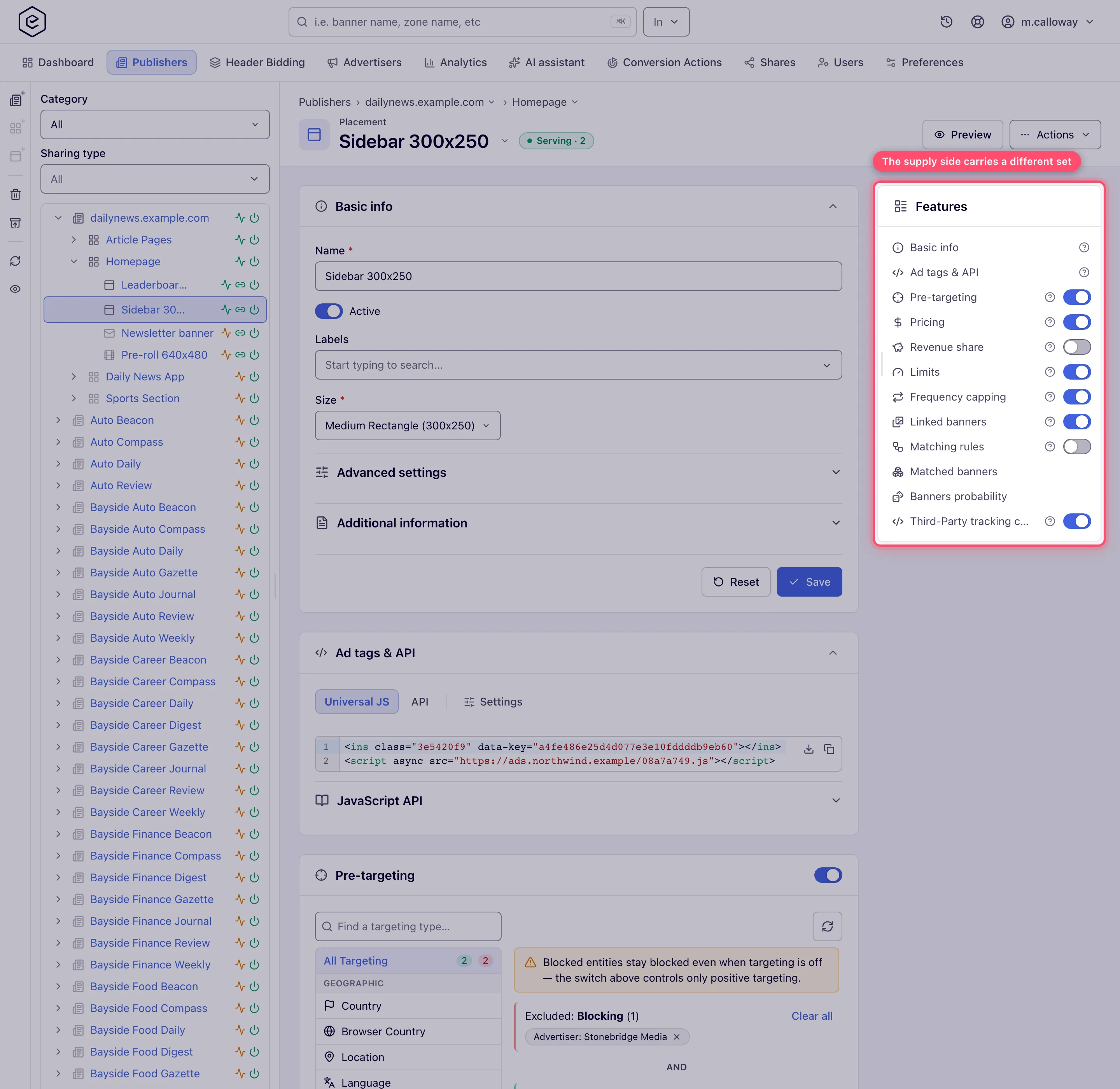Switch to the API tab
This screenshot has height=1089, width=1120.
(x=420, y=702)
